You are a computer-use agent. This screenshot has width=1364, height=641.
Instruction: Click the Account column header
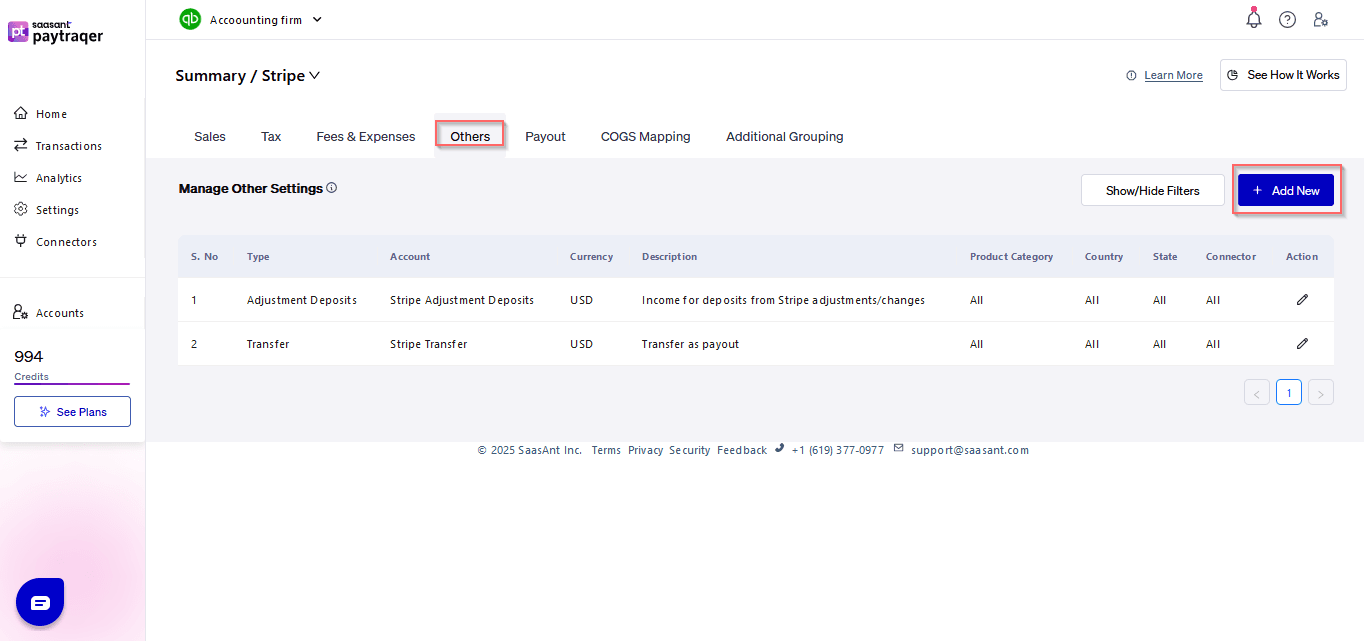[x=410, y=257]
